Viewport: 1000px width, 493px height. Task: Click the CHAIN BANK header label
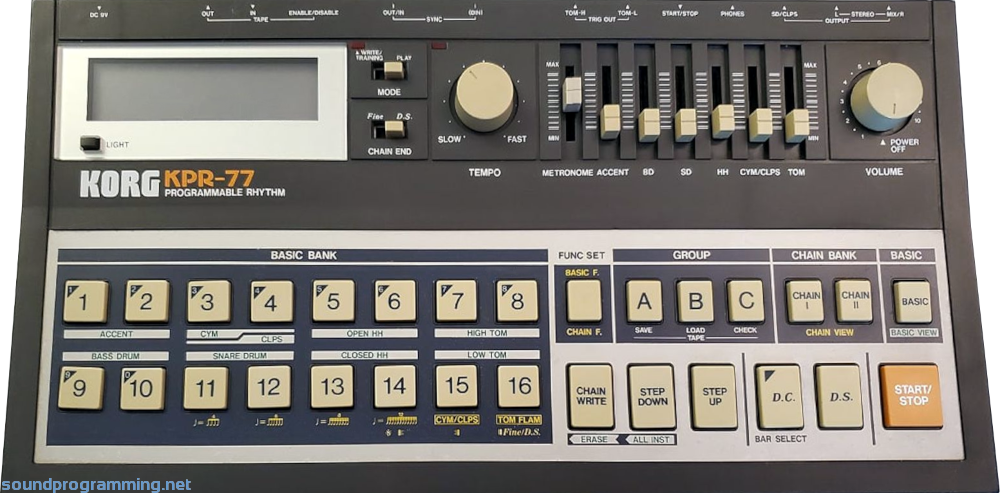tap(824, 255)
